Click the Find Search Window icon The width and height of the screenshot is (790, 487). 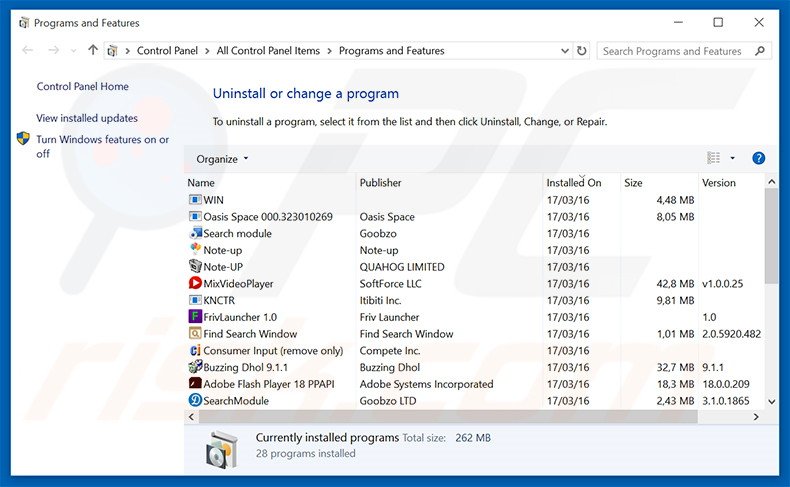click(x=195, y=333)
